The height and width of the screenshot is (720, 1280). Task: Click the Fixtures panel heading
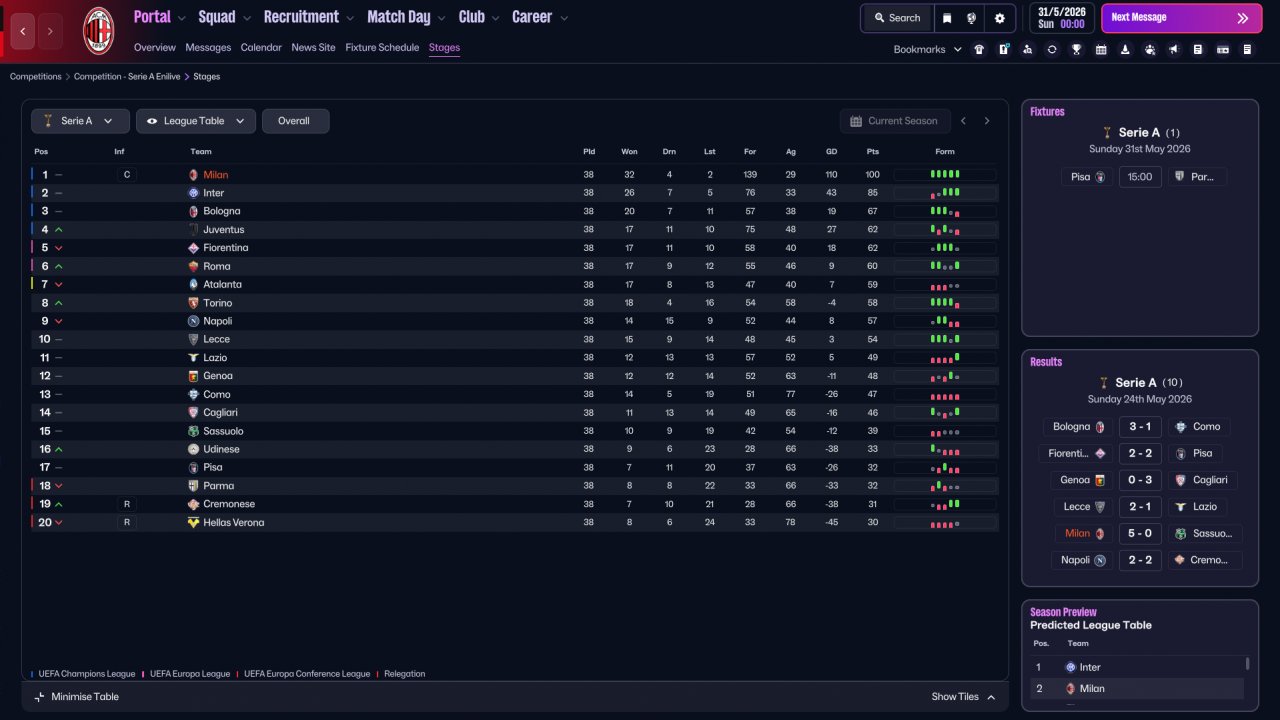click(1047, 112)
